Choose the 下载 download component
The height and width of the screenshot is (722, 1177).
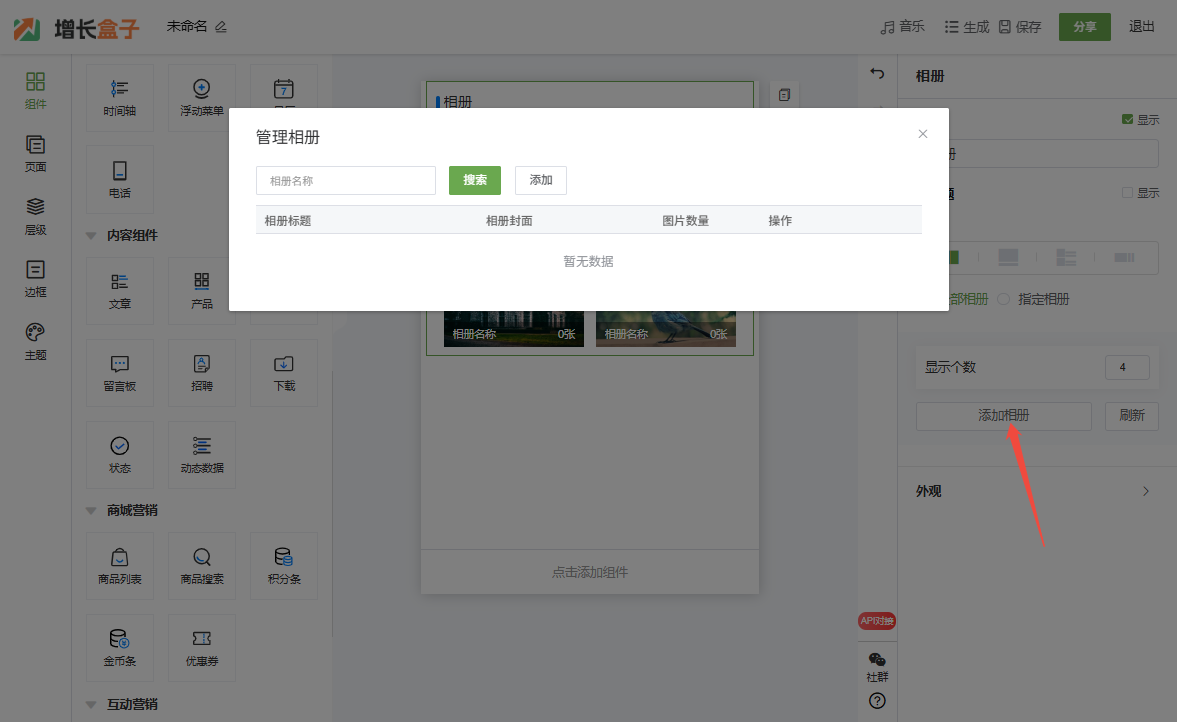pos(284,372)
